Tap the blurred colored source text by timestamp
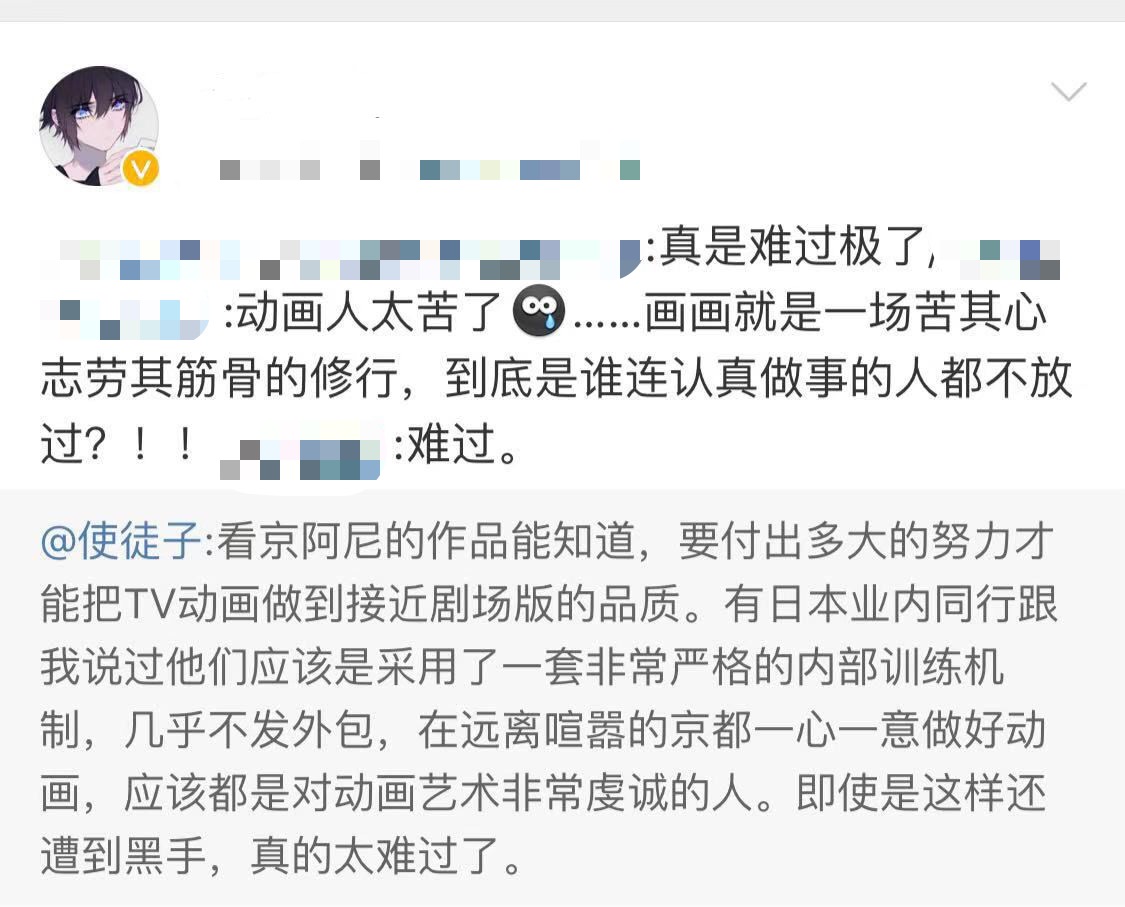The image size is (1125, 907). [x=529, y=170]
